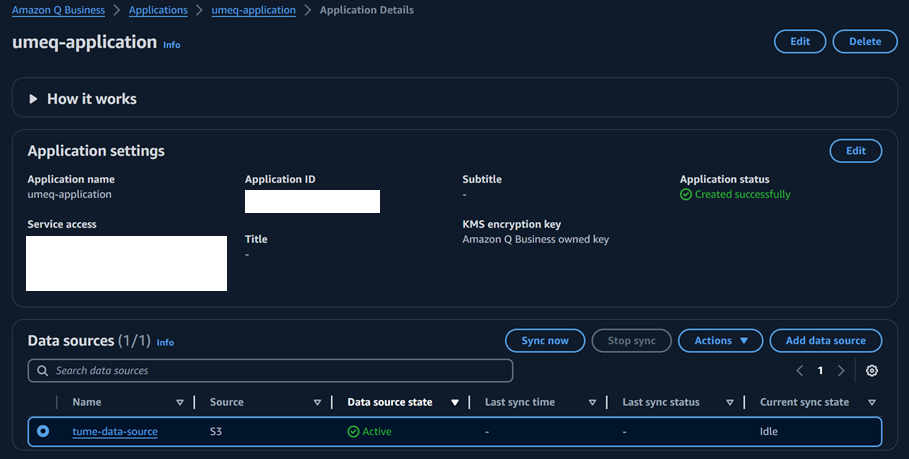Go to next data sources page
The height and width of the screenshot is (459, 909).
click(x=841, y=371)
